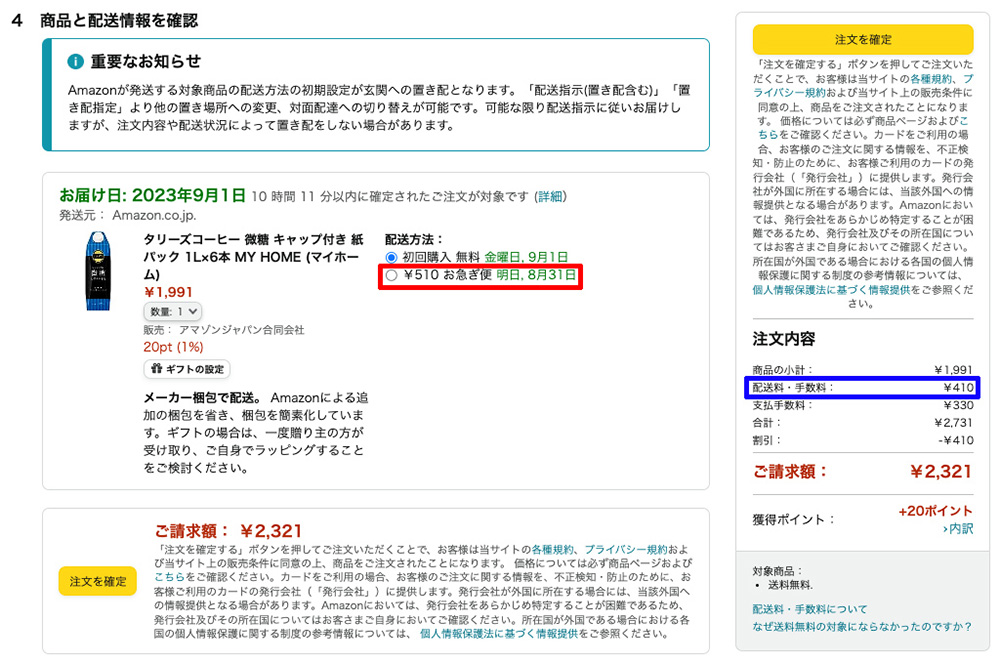This screenshot has width=1000, height=663.
Task: Click the top 注文を確定 button
Action: click(x=863, y=40)
